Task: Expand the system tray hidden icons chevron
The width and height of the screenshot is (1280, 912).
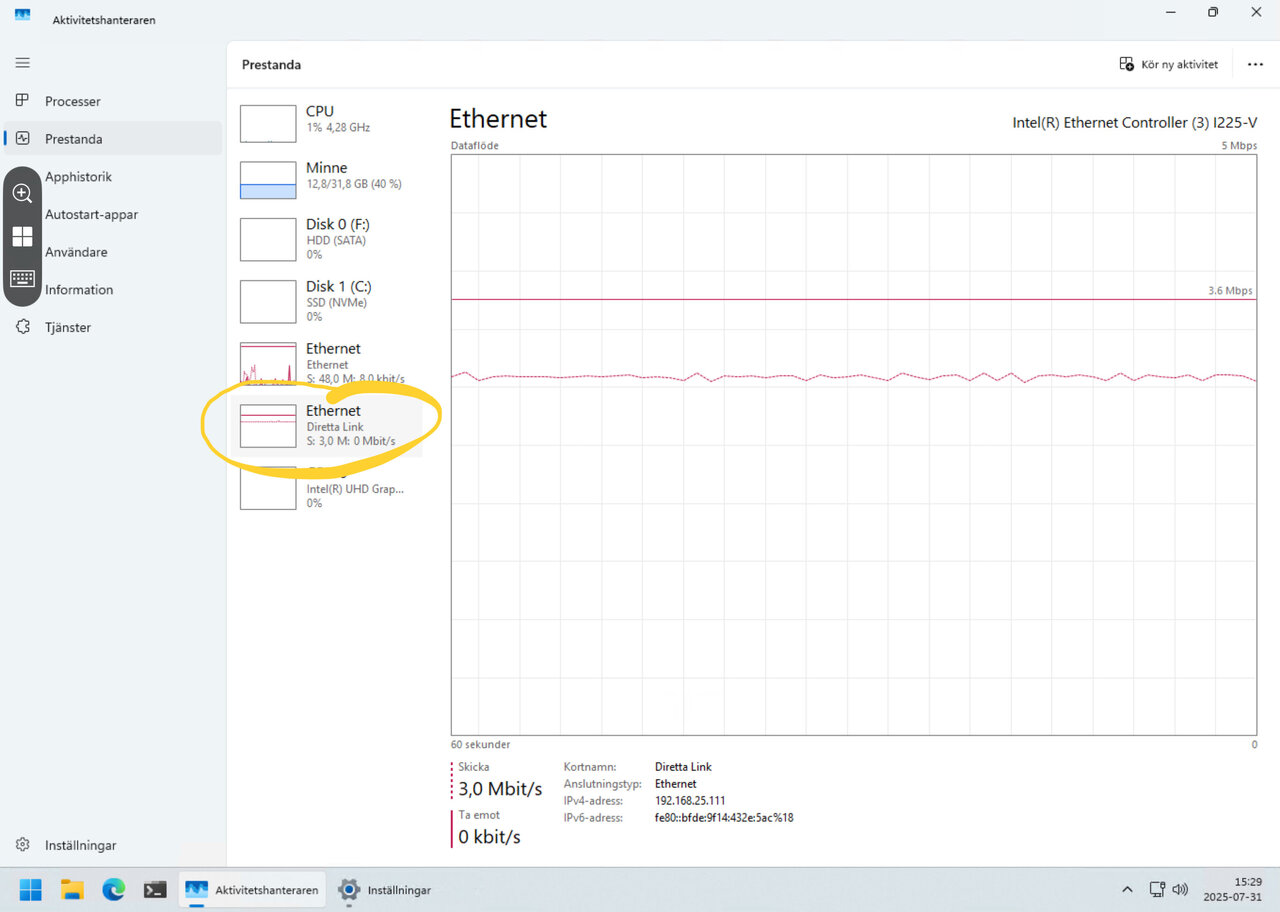Action: [x=1127, y=889]
